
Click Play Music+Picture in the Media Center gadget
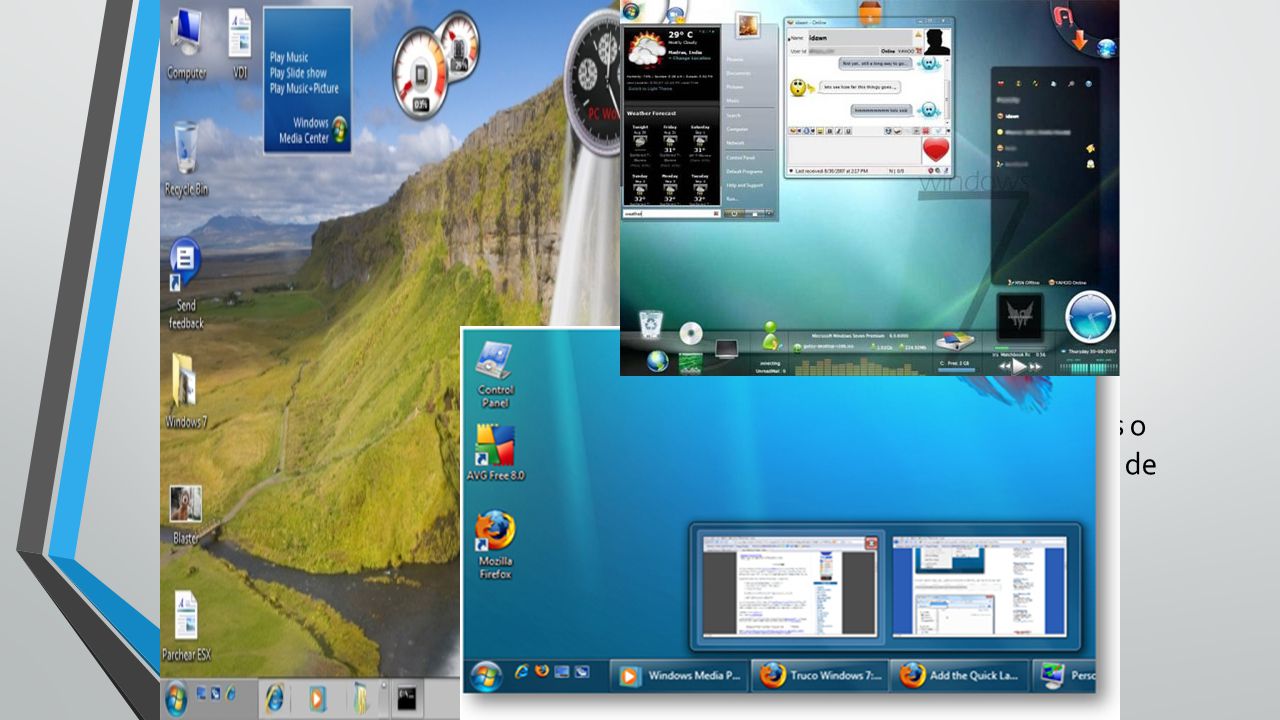tap(304, 88)
